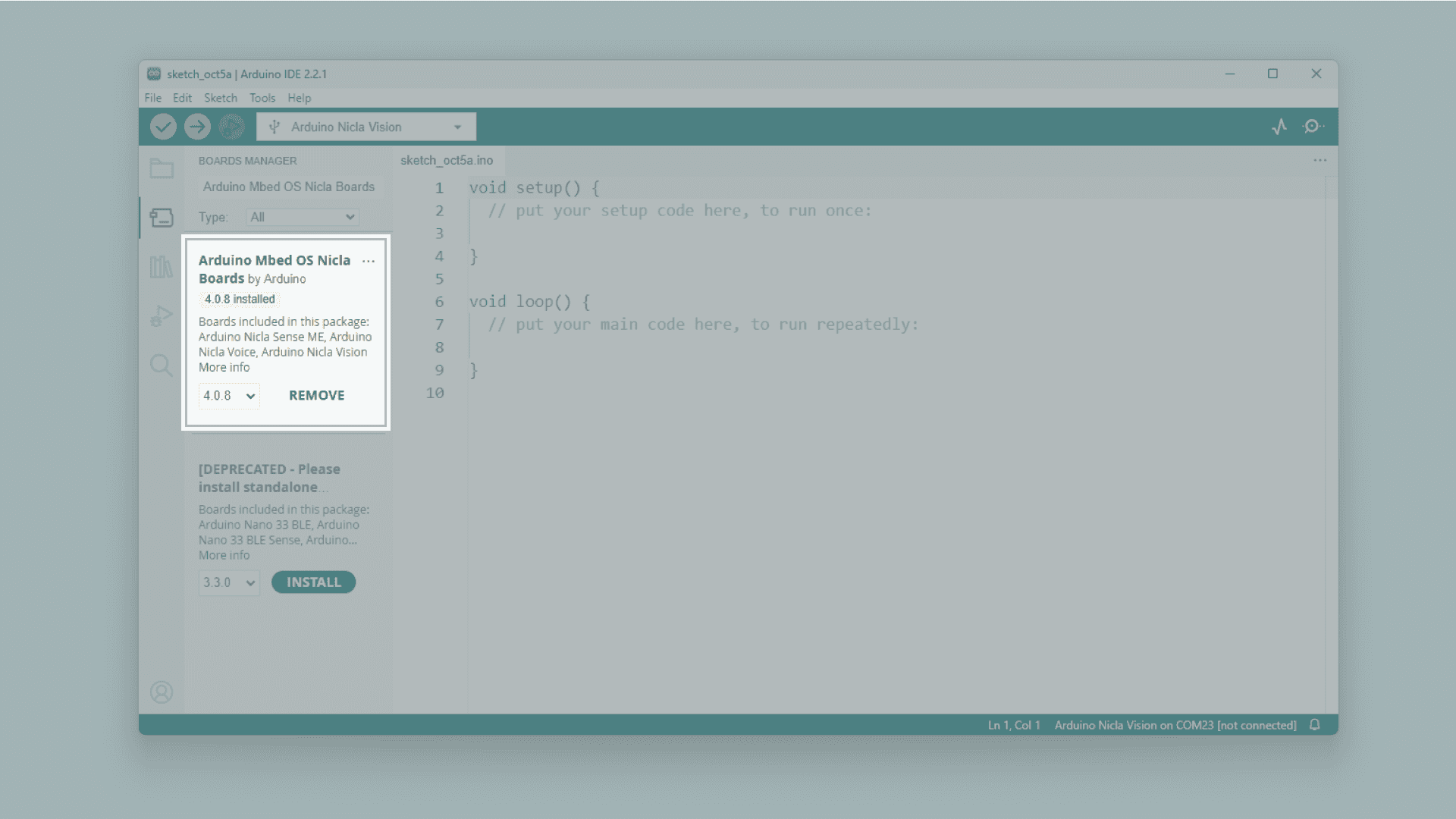Open the Library Manager panel
The image size is (1456, 819).
click(162, 267)
